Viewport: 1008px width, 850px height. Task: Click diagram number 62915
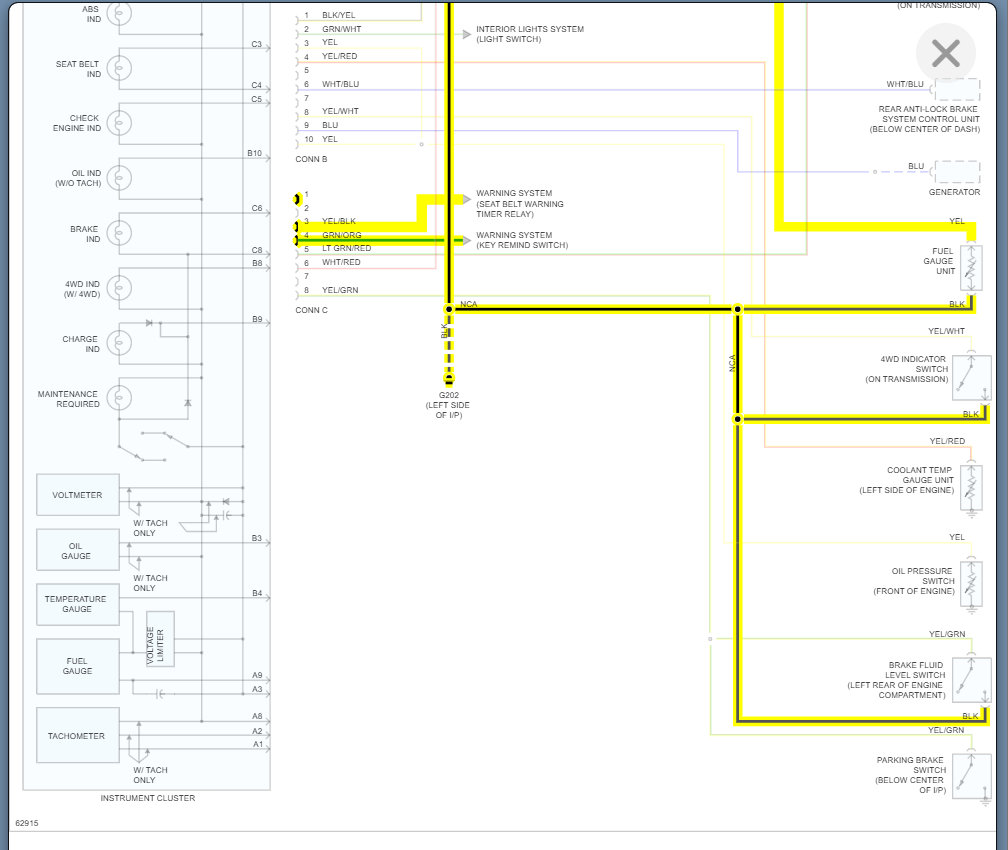click(27, 823)
